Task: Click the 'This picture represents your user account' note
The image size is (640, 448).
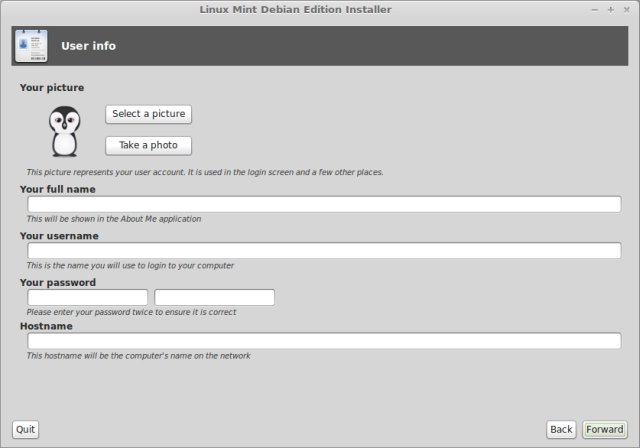Action: pyautogui.click(x=205, y=172)
